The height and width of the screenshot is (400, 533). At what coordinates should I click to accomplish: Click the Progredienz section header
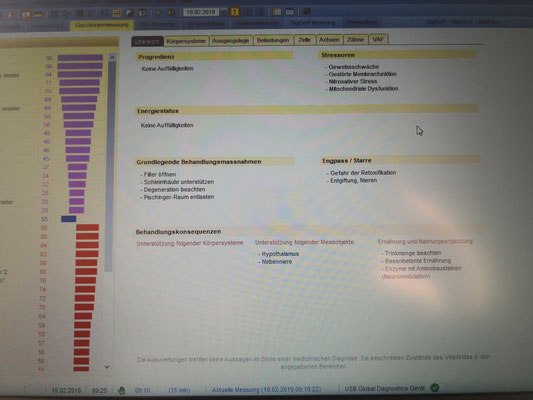coord(214,57)
